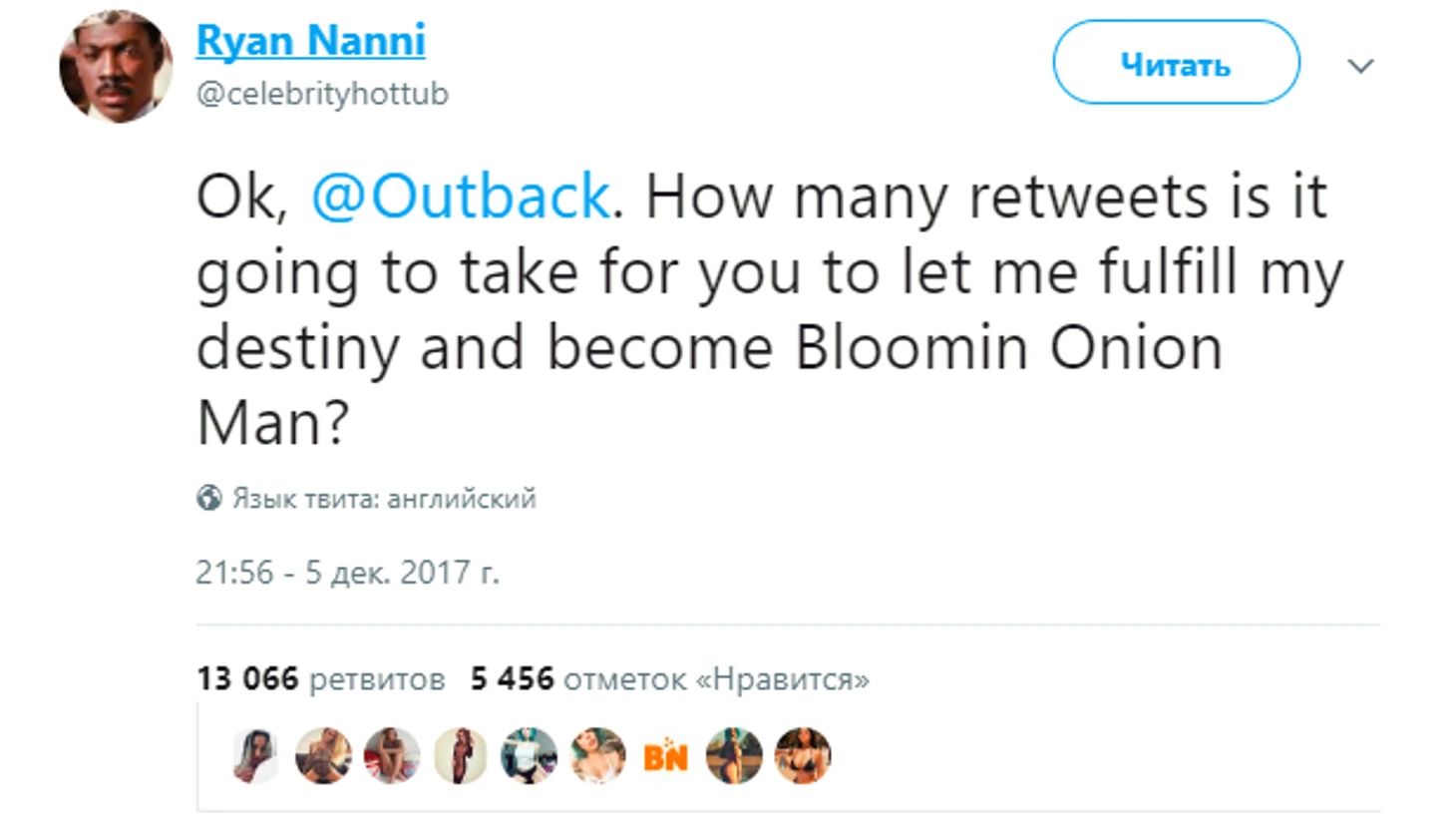Select the first retweeter avatar in the row
1456x826 pixels.
(x=255, y=756)
